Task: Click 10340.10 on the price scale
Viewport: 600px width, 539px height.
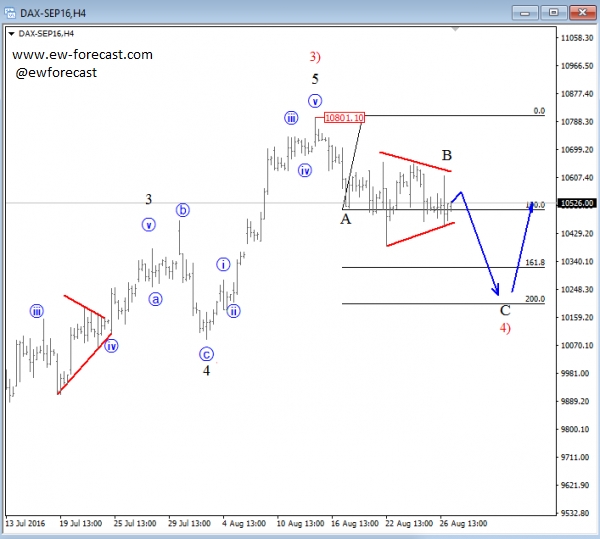Action: 577,262
